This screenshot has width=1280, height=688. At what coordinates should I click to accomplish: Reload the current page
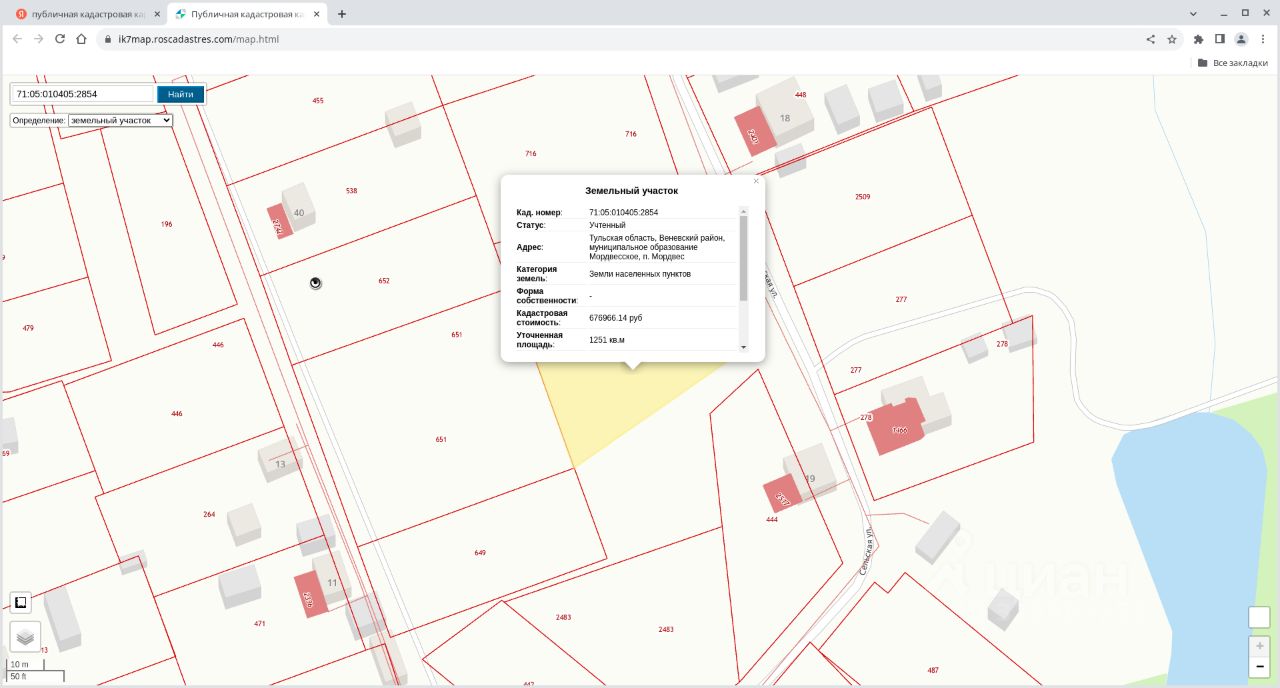coord(60,39)
